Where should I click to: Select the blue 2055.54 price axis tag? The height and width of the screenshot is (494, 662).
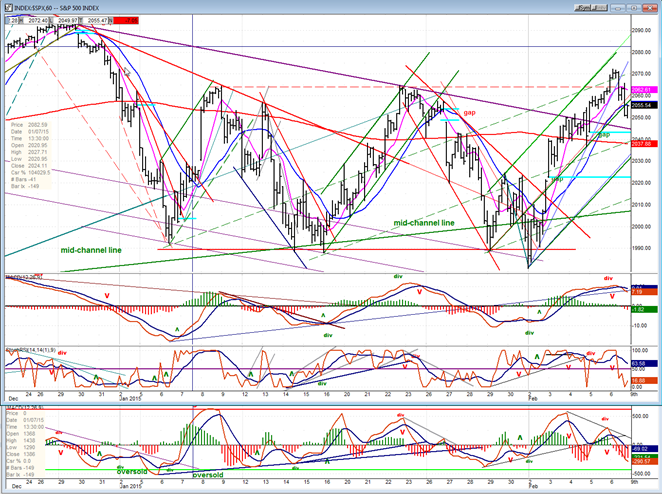(x=640, y=104)
